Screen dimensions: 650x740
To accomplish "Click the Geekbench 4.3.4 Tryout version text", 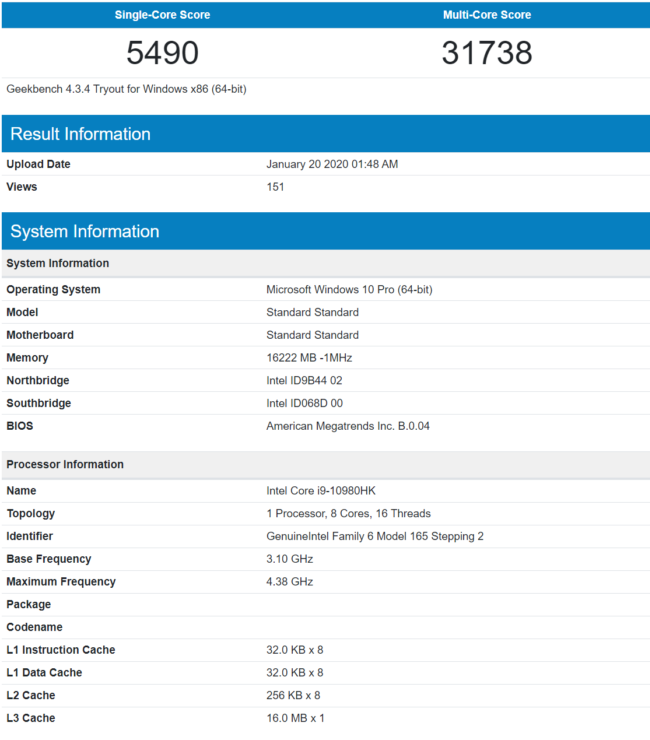I will pos(126,89).
